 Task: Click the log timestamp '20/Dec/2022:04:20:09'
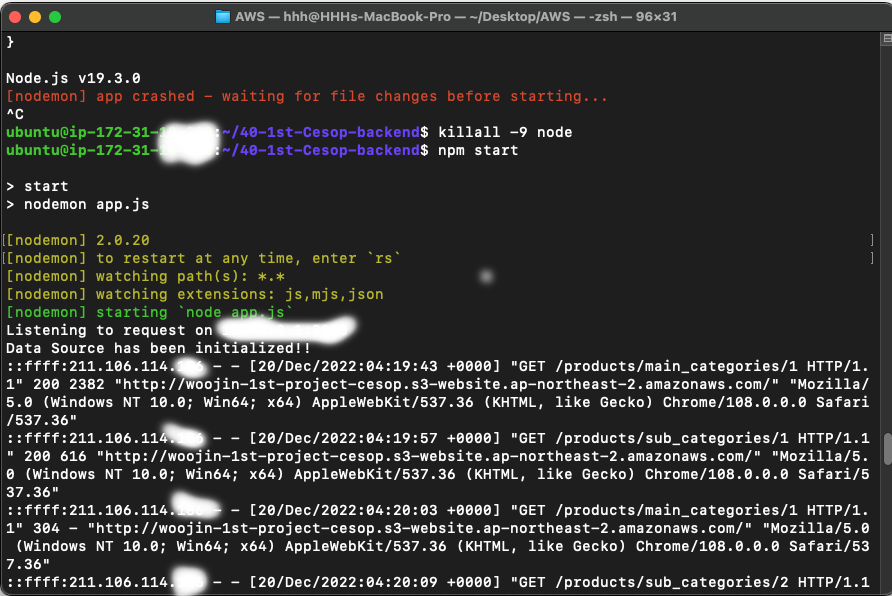(348, 582)
